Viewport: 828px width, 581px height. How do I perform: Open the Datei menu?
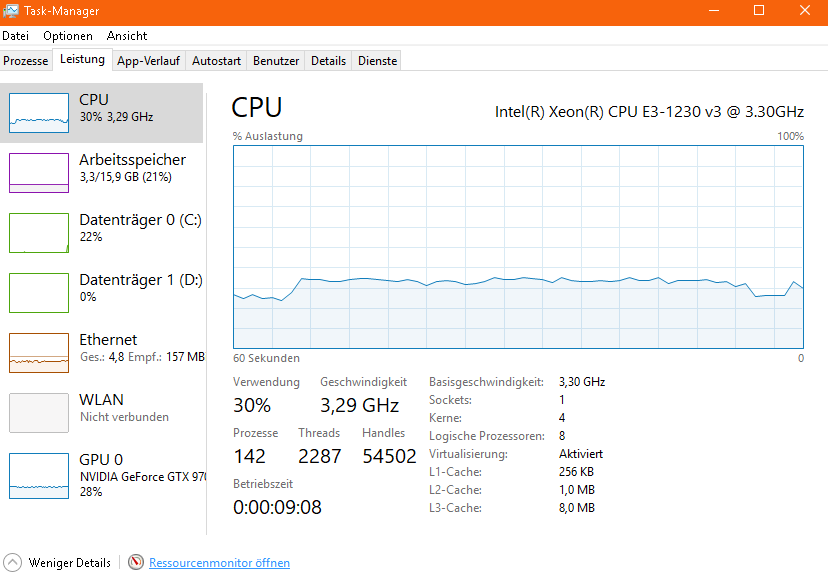15,35
